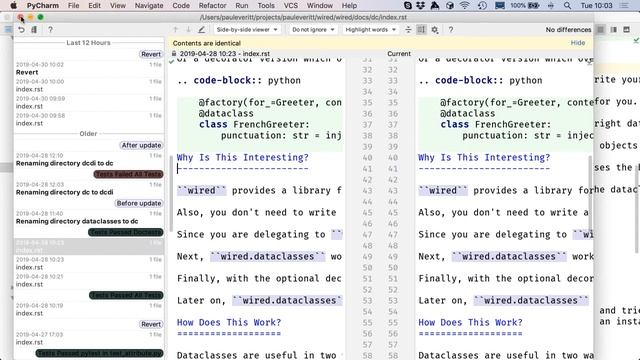
Task: Click the Tests Passed Doctests label
Action: [x=126, y=232]
